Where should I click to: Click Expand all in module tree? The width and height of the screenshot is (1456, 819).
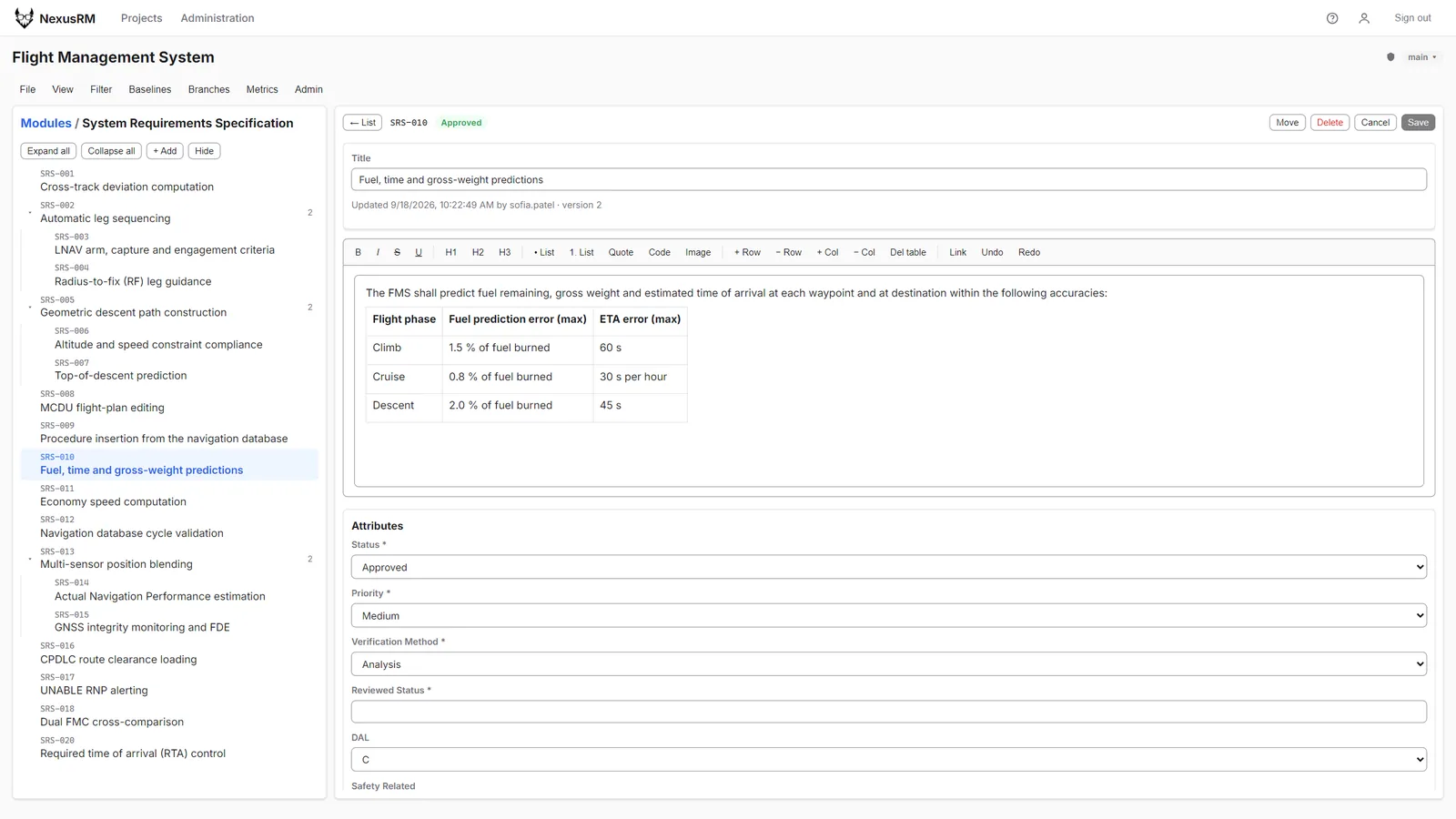(x=48, y=151)
